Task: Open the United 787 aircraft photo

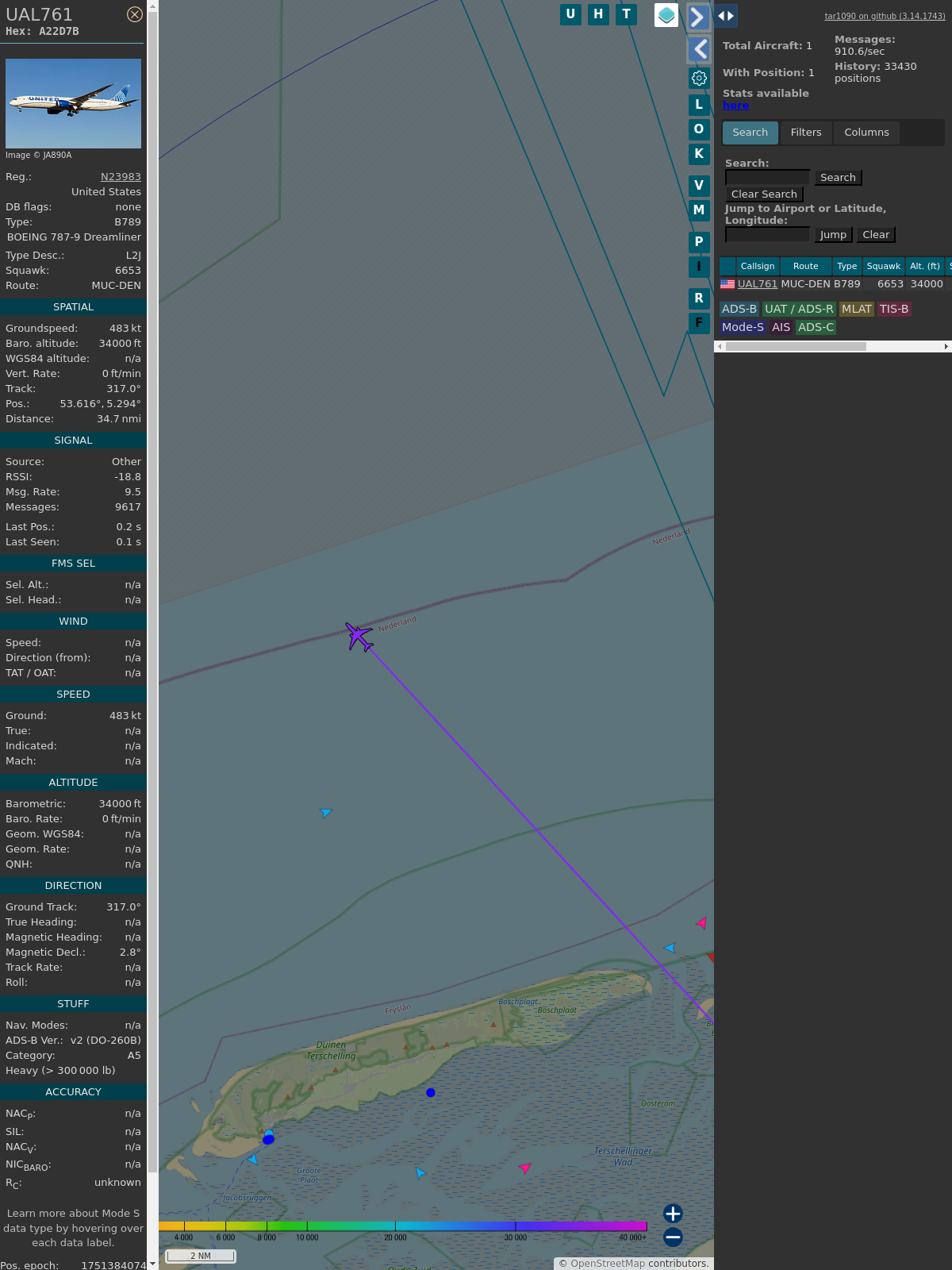Action: pyautogui.click(x=73, y=103)
